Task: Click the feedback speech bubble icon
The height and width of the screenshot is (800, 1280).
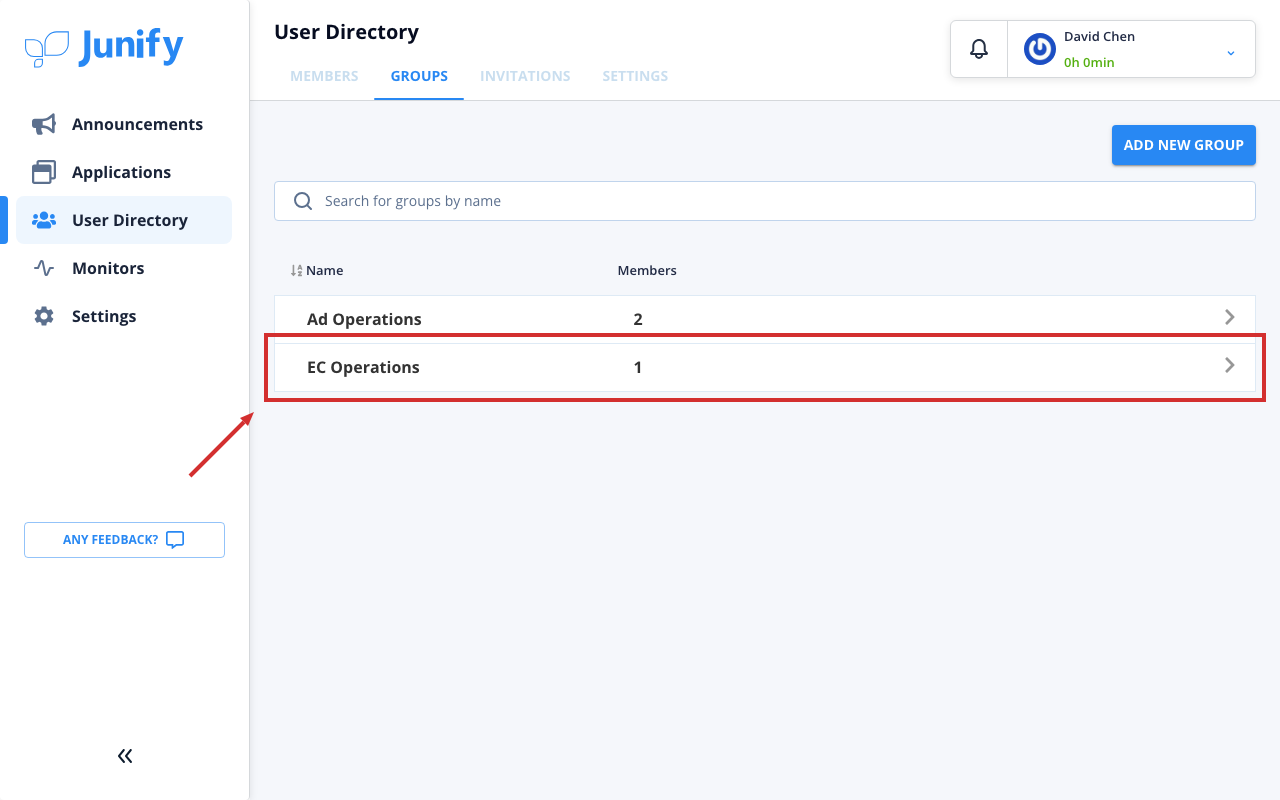Action: (175, 540)
